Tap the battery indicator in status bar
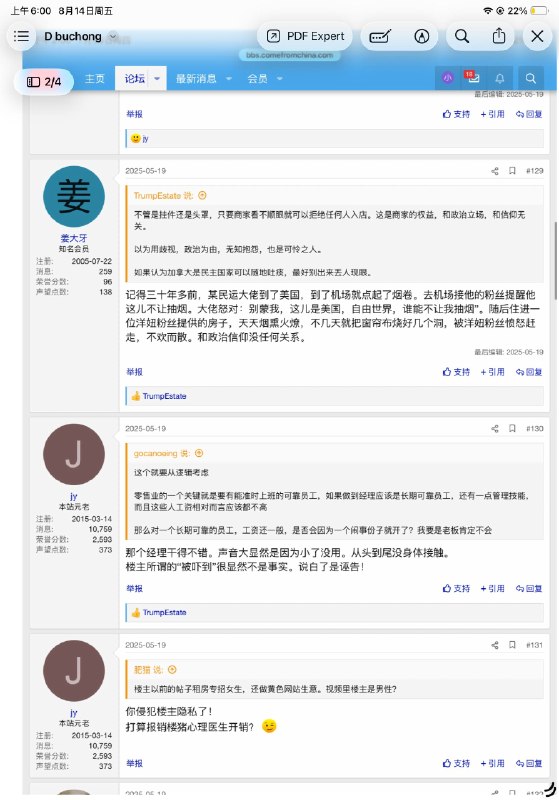 [x=538, y=11]
